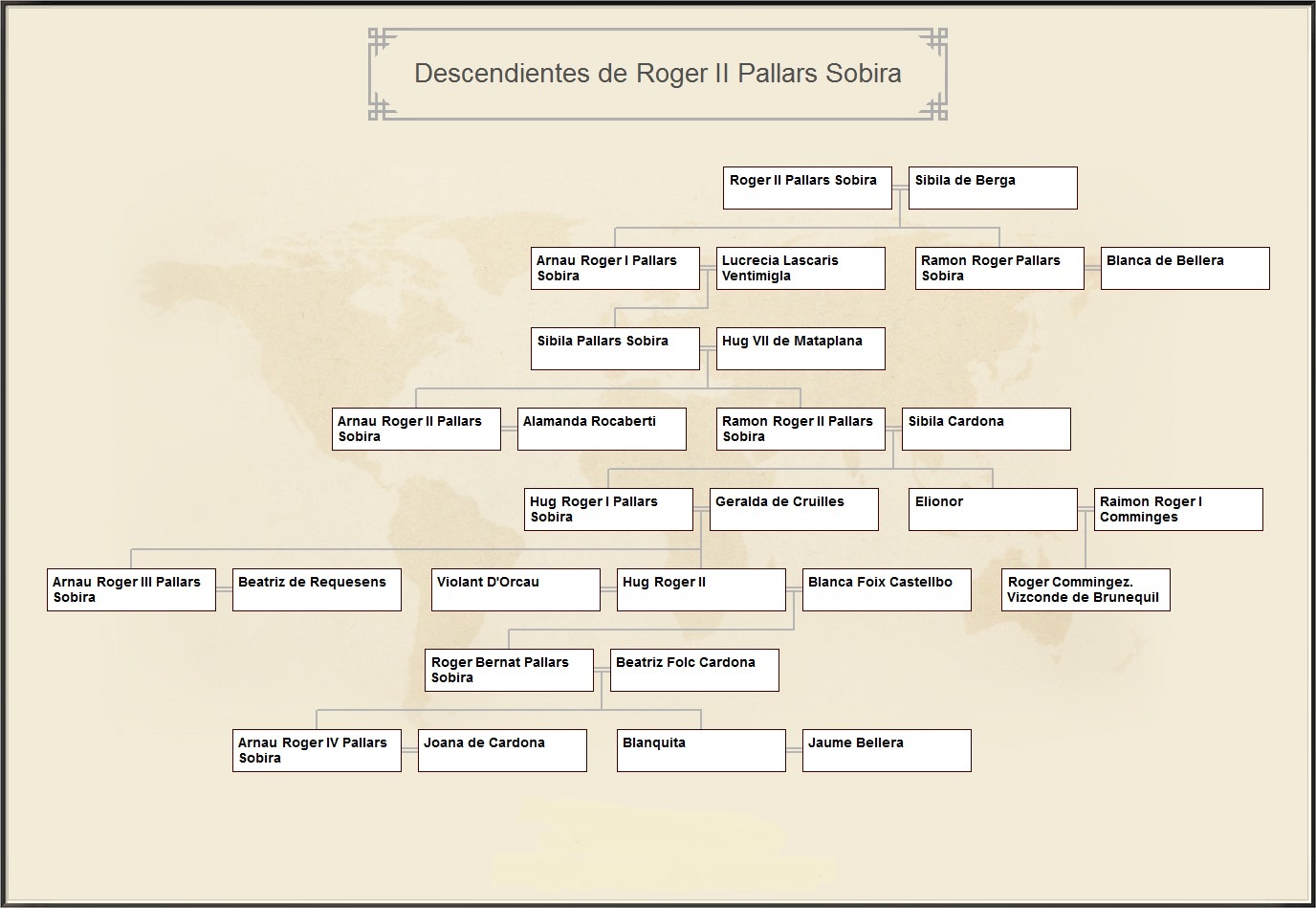Click the Sibila de Berga box
The width and height of the screenshot is (1316, 908).
[x=992, y=188]
